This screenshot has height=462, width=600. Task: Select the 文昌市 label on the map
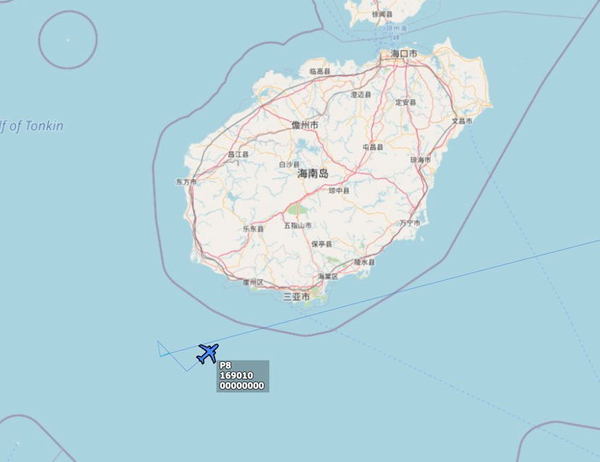click(x=462, y=121)
